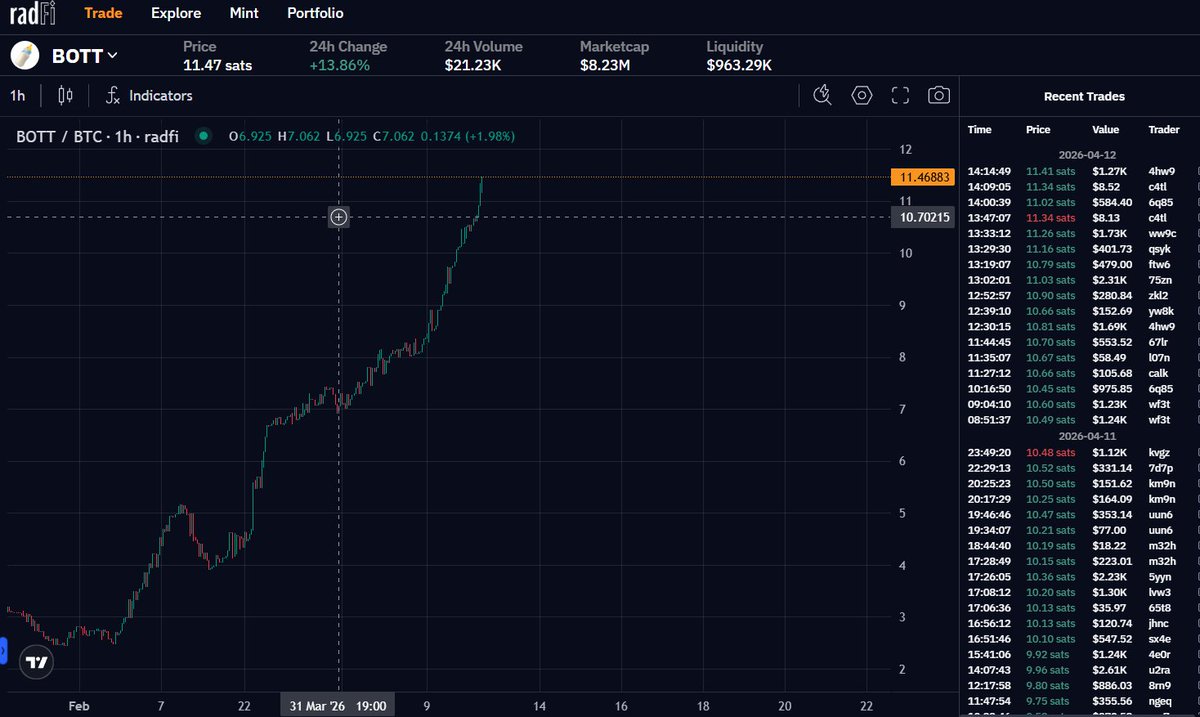This screenshot has width=1200, height=717.
Task: Click the BOTT token avatar icon
Action: point(25,56)
